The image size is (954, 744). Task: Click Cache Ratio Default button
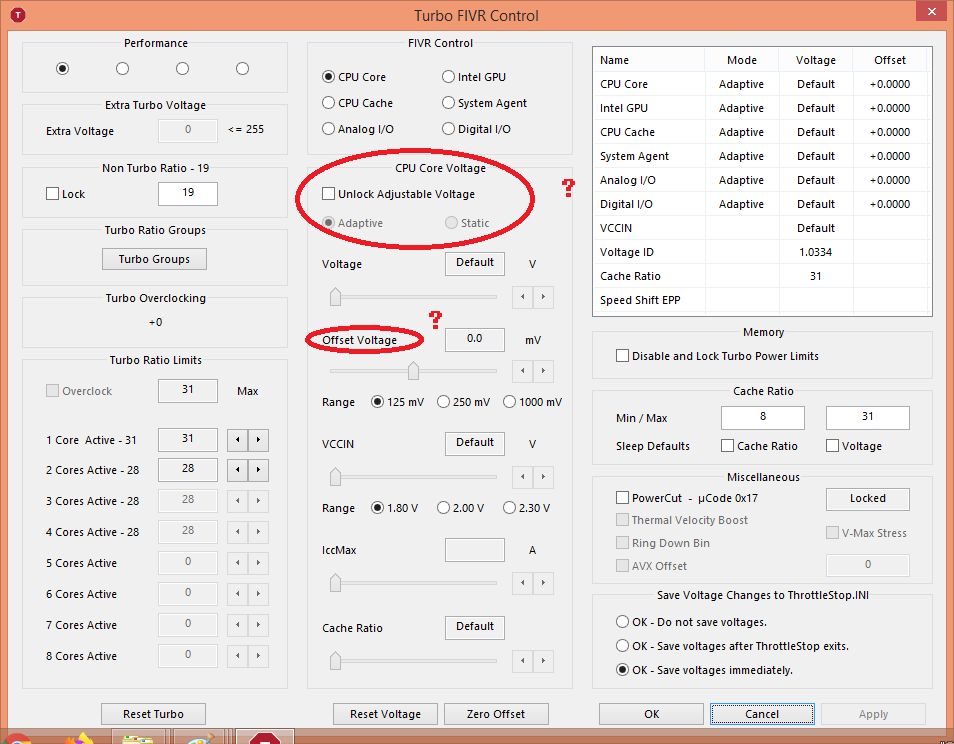coord(475,627)
